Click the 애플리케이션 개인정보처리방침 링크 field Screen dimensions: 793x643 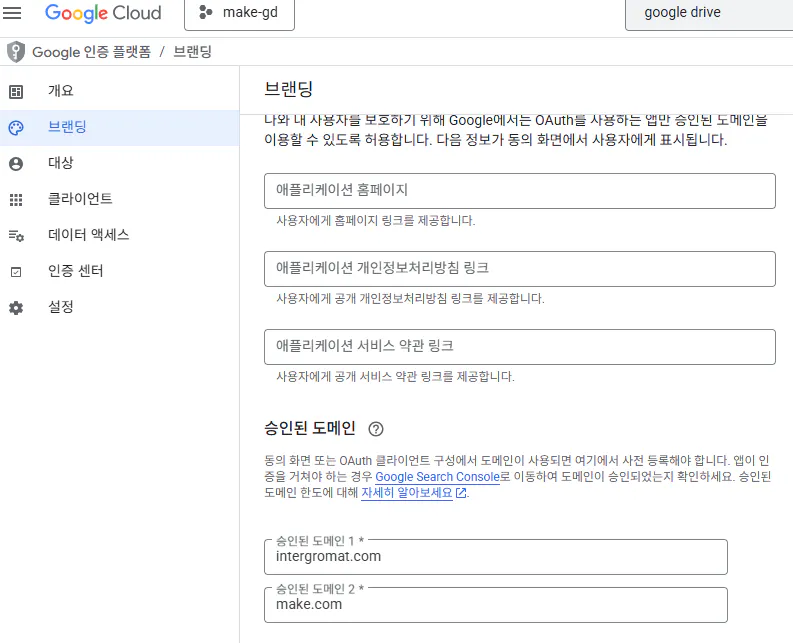(x=519, y=269)
